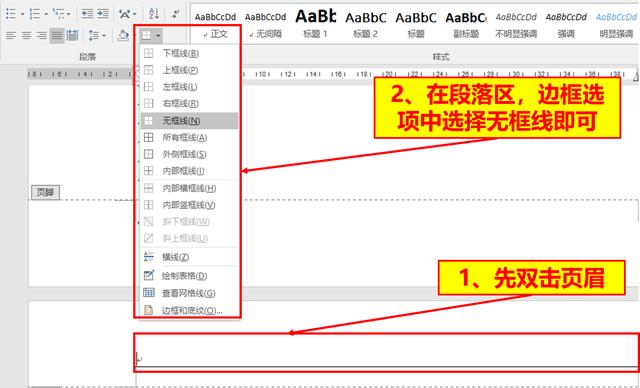Apply the 标题 style
Image resolution: width=640 pixels, height=388 pixels.
416,24
